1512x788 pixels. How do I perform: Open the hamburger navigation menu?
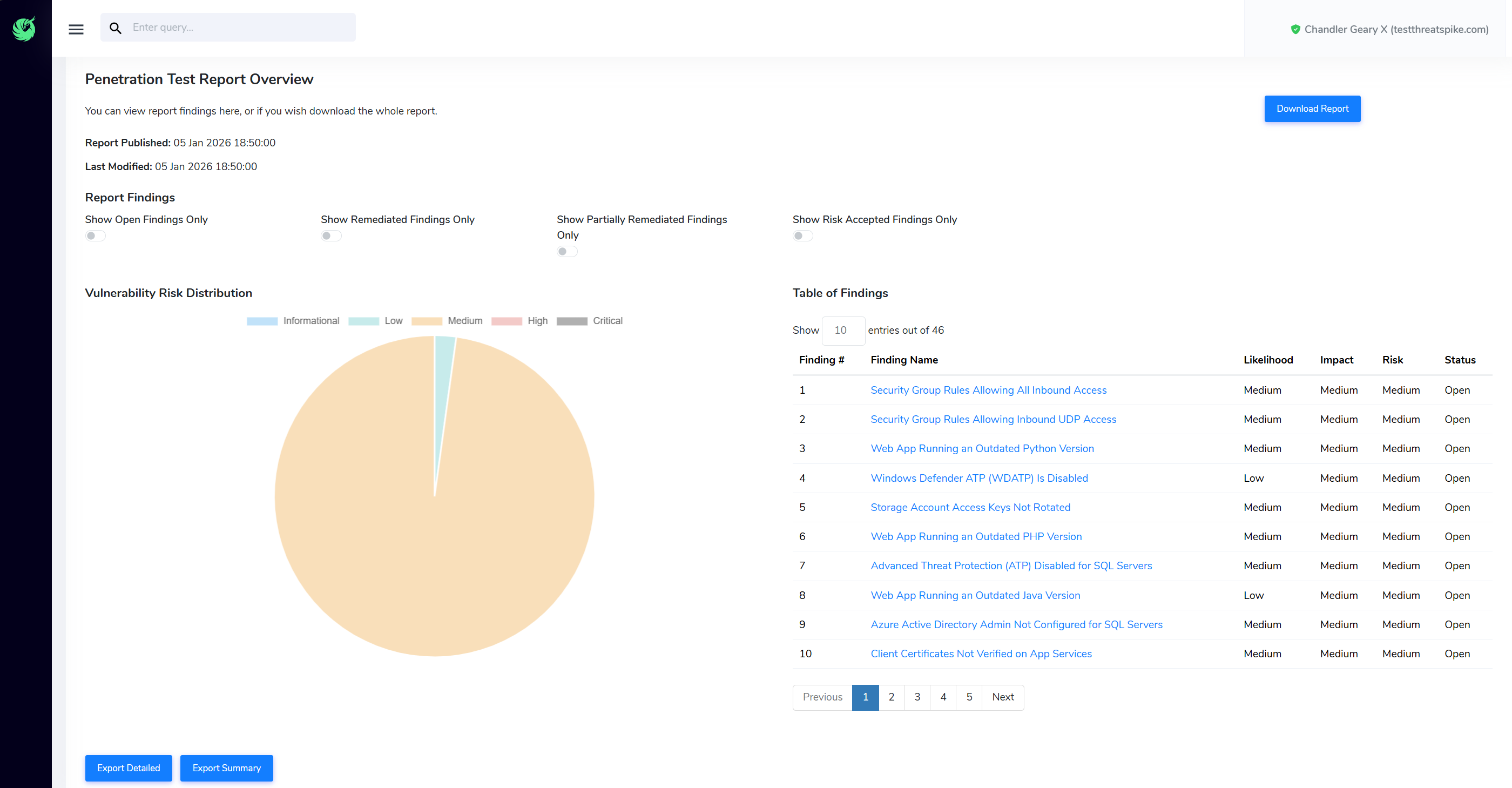(x=76, y=29)
